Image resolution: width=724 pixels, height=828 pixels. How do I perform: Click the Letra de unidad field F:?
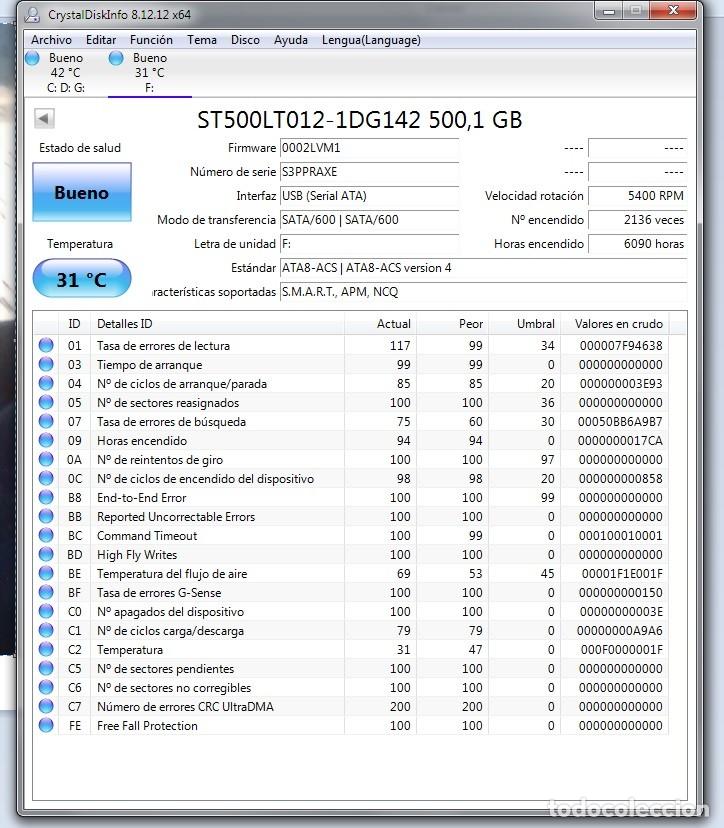point(369,244)
